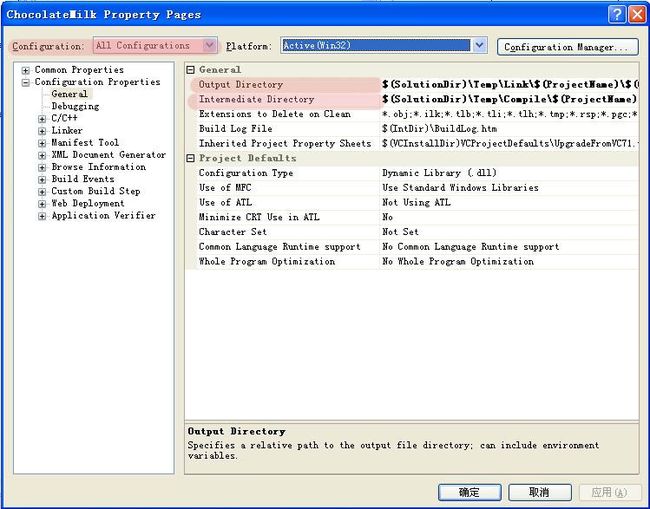Expand the Web Deployment node

42,204
